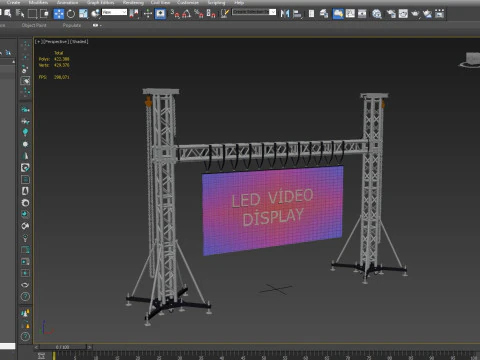The width and height of the screenshot is (480, 360).
Task: Click the LED VIDEO DISPLAY screen in viewport
Action: 273,210
